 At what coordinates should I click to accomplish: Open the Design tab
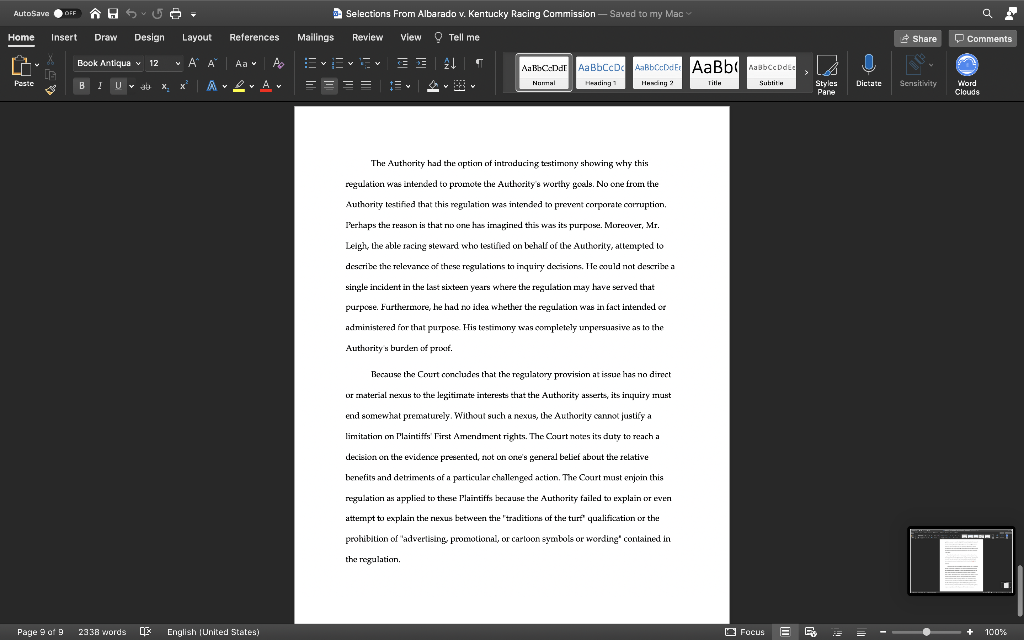pyautogui.click(x=149, y=37)
